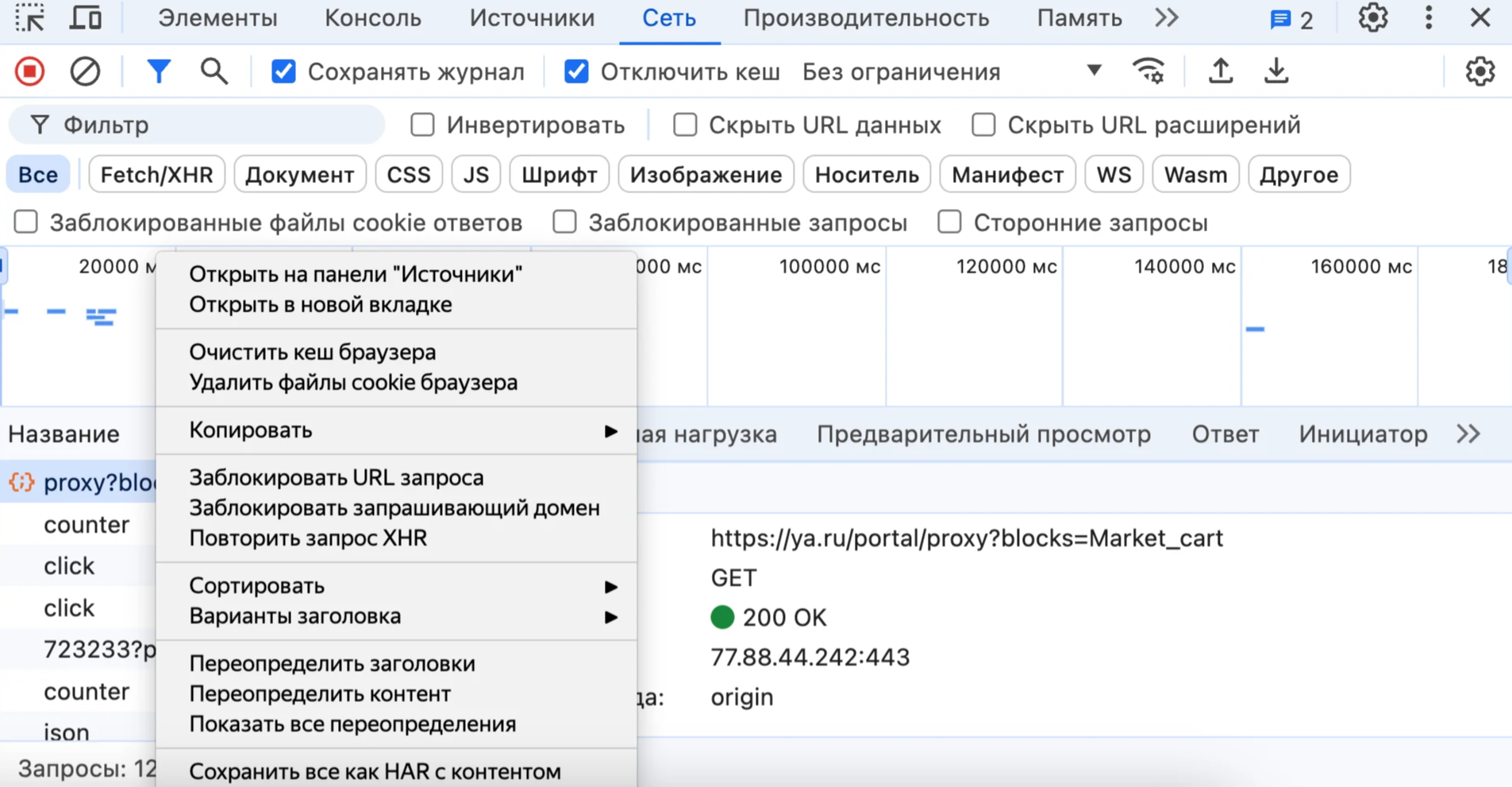Search within network requests
This screenshot has width=1512, height=787.
click(213, 71)
